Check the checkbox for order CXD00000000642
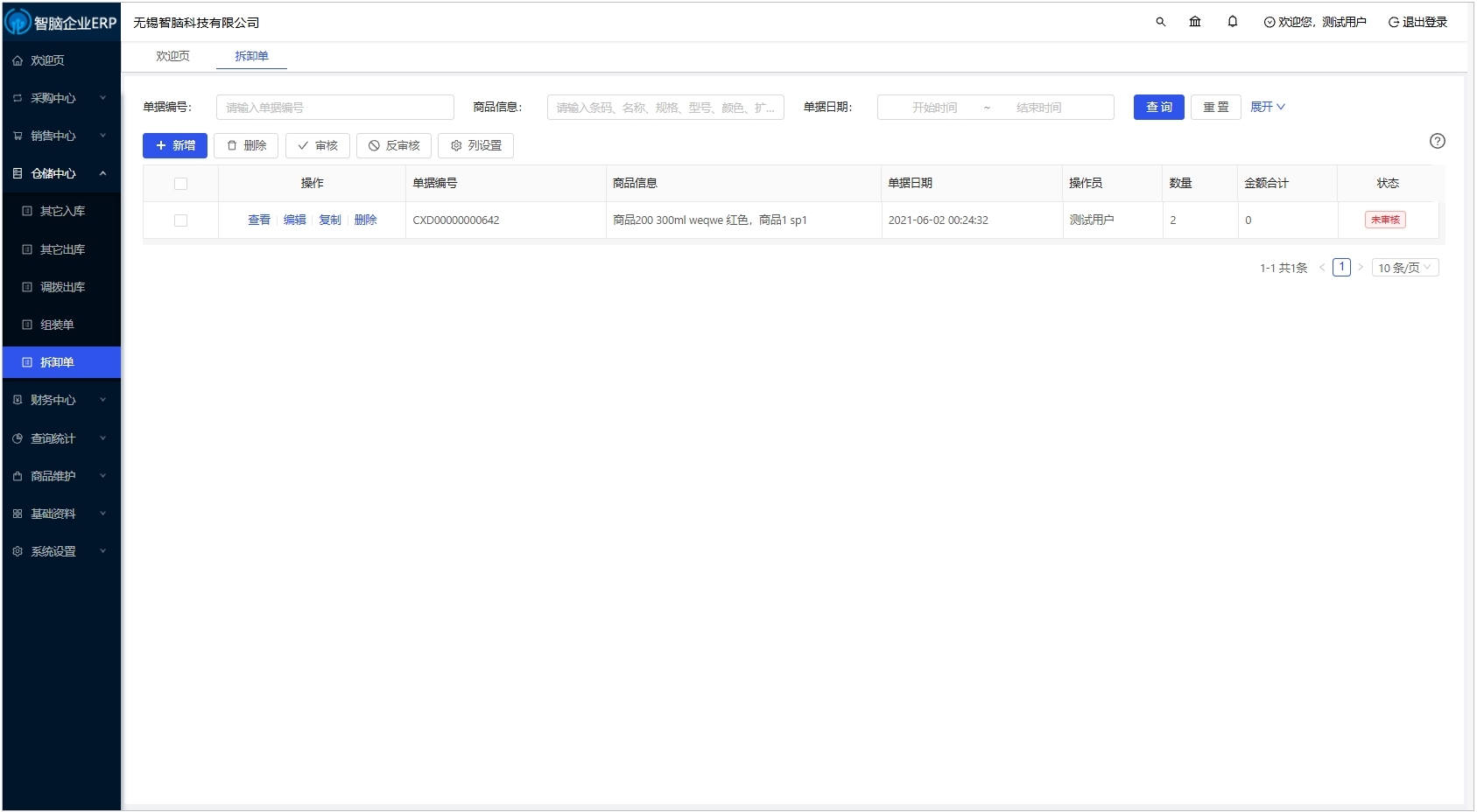The width and height of the screenshot is (1477, 812). coord(181,220)
